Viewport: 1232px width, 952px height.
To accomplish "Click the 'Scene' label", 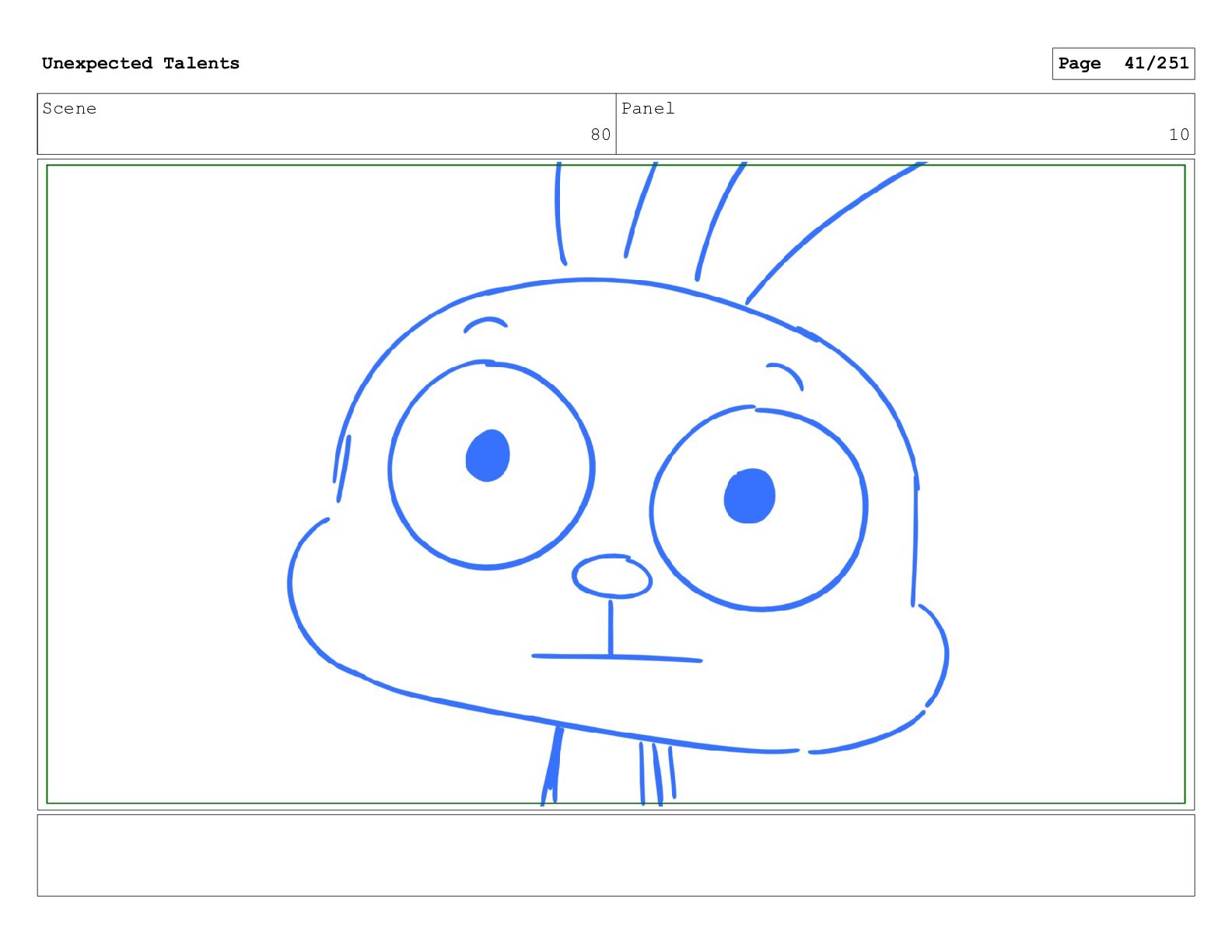I will point(69,108).
